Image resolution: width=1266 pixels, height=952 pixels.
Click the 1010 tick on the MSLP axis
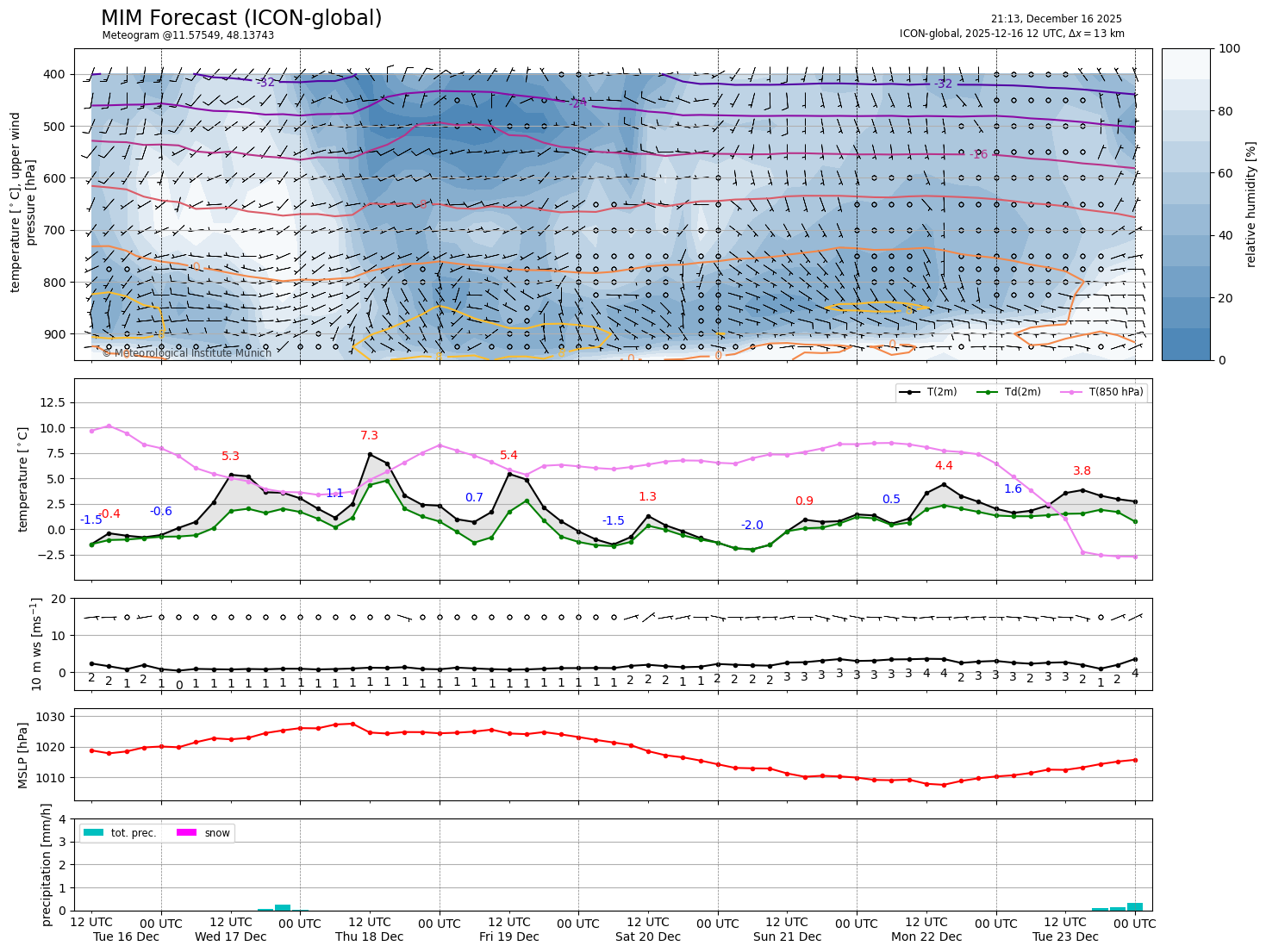[52, 778]
